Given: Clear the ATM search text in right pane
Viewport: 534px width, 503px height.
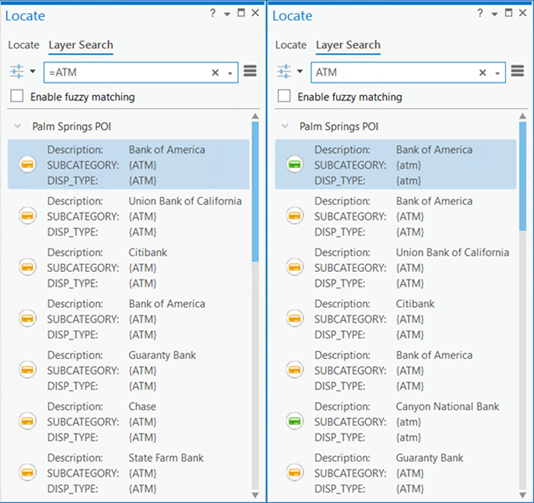Looking at the screenshot, I should click(x=483, y=73).
